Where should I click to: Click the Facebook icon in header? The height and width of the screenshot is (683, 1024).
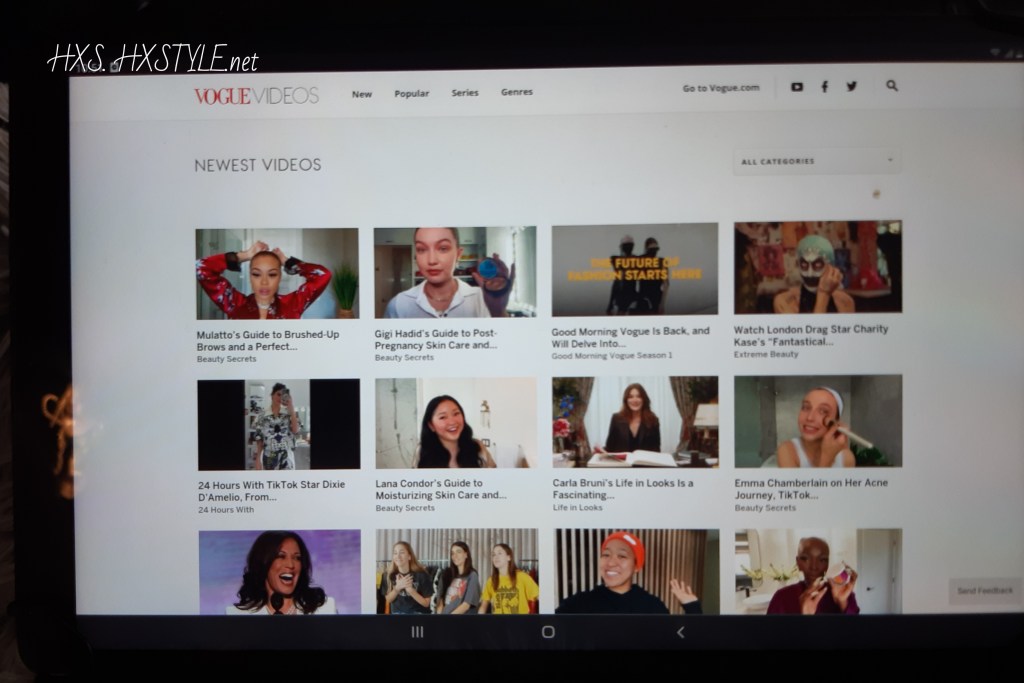pos(825,87)
